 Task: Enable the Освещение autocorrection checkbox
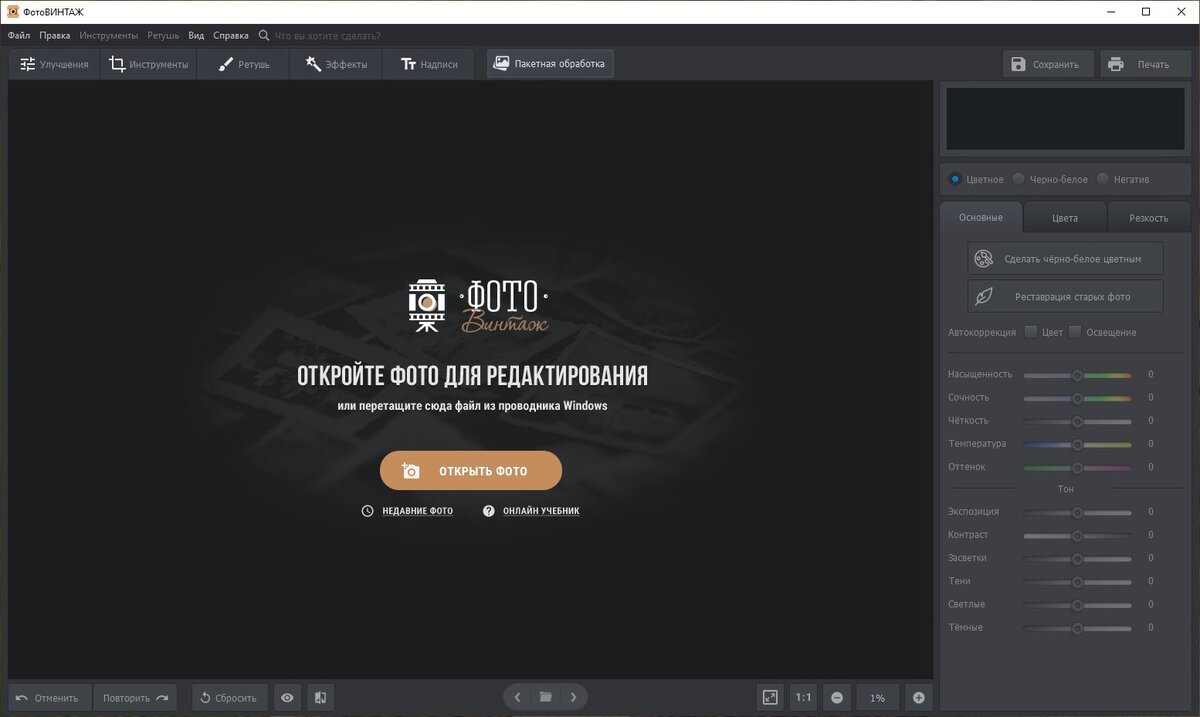pos(1075,332)
